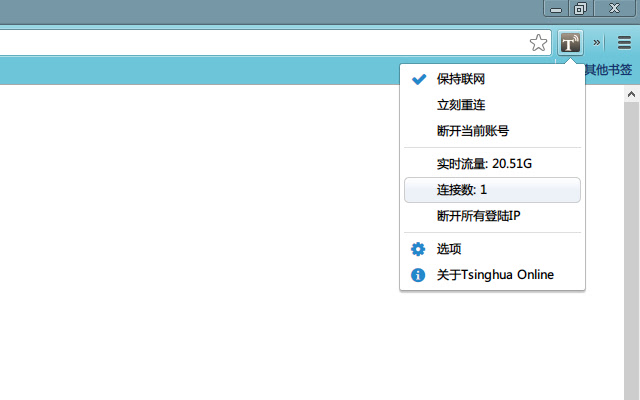The width and height of the screenshot is (640, 400).
Task: Open 关于Tsinghua Online info item
Action: [x=492, y=275]
